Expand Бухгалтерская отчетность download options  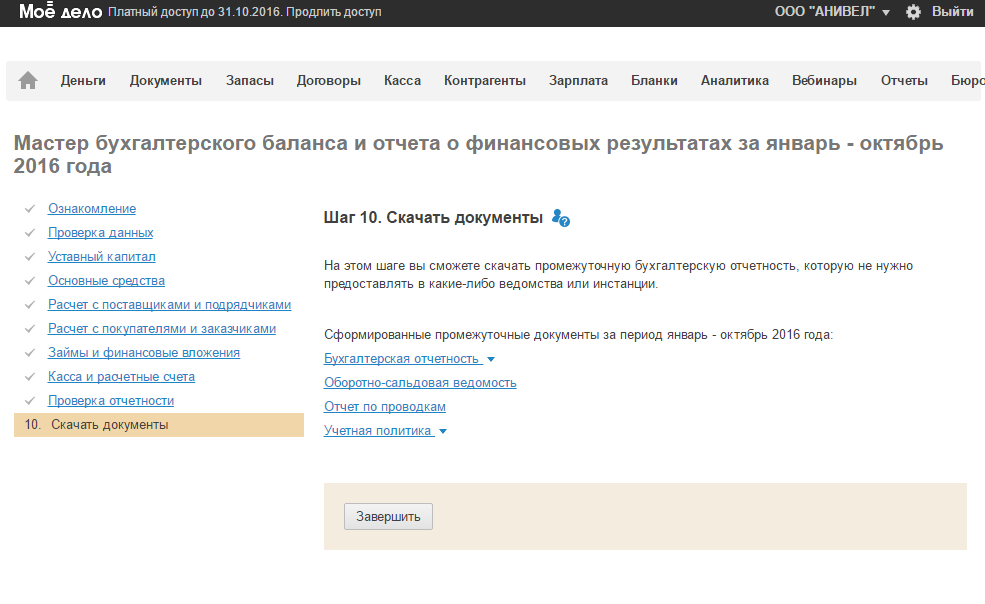(409, 359)
